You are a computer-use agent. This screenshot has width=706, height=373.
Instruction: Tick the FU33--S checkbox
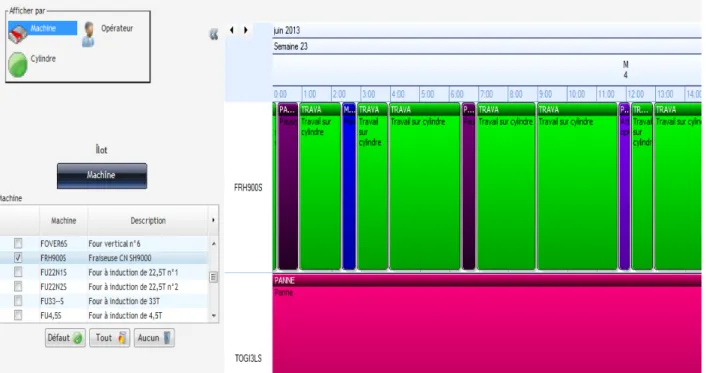tap(18, 300)
